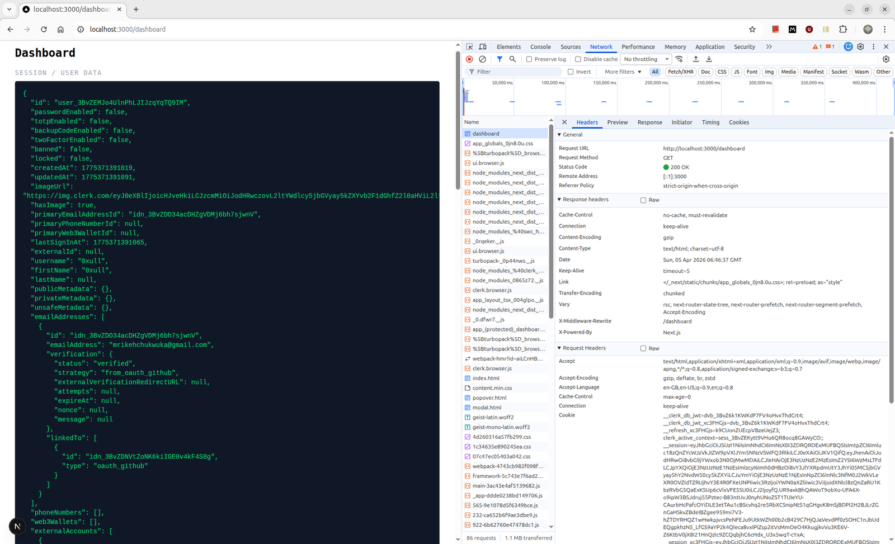Go to browser home page
The width and height of the screenshot is (895, 544).
[x=61, y=29]
